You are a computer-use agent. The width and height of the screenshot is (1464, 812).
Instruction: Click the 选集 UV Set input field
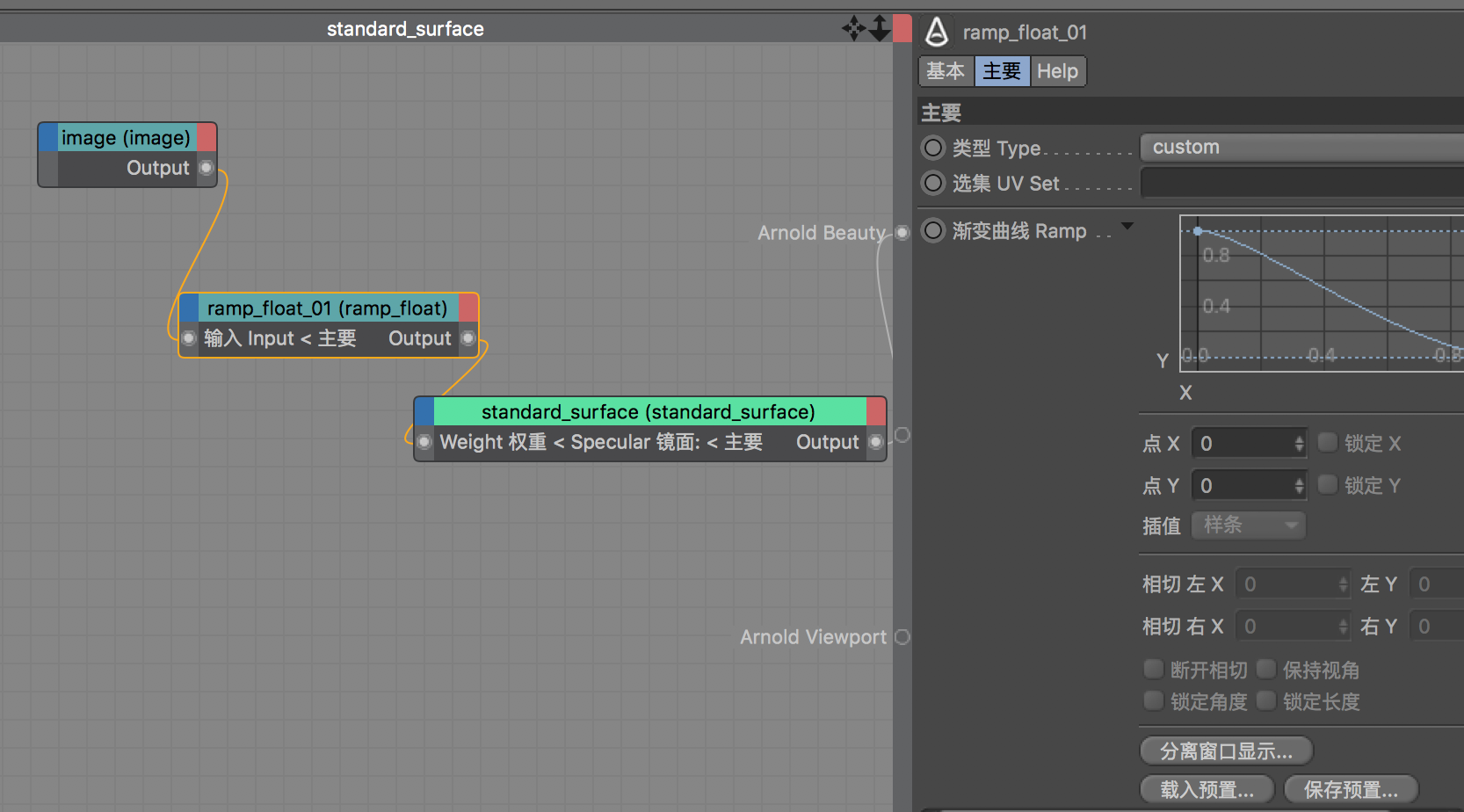point(1301,183)
